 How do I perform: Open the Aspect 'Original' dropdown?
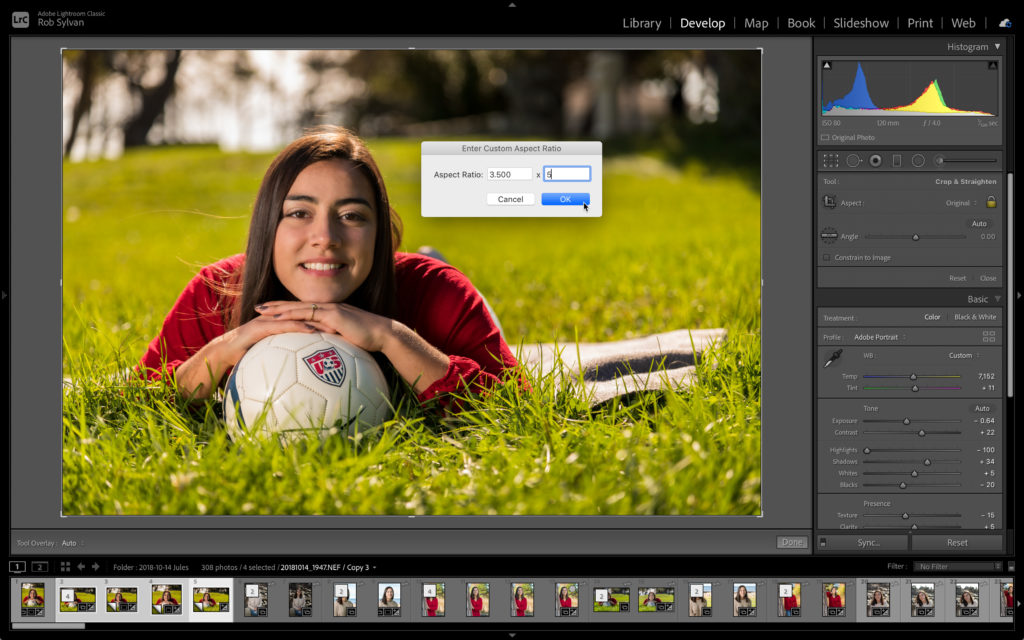960,203
